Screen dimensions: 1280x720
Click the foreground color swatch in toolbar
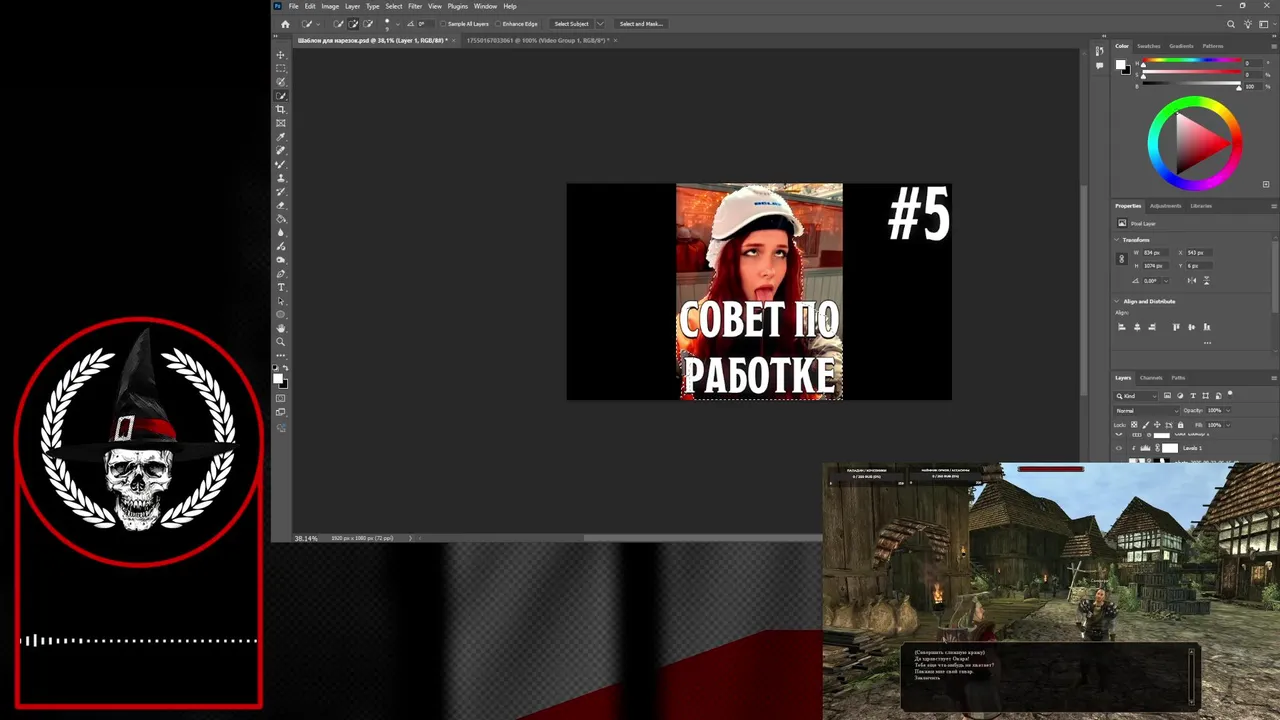pyautogui.click(x=278, y=379)
